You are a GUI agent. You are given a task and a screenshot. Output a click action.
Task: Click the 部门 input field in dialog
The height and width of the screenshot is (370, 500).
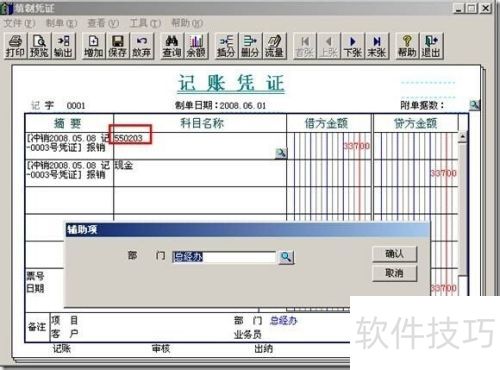pyautogui.click(x=224, y=257)
